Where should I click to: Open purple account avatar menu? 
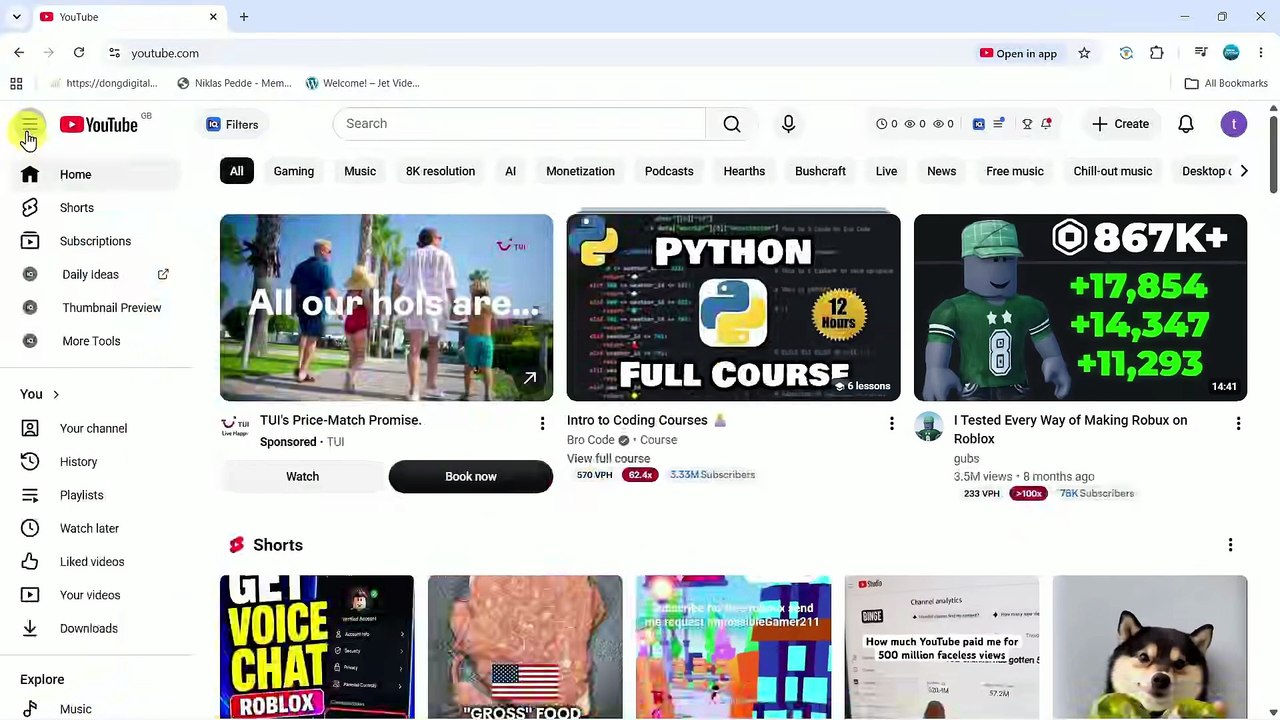click(1234, 124)
